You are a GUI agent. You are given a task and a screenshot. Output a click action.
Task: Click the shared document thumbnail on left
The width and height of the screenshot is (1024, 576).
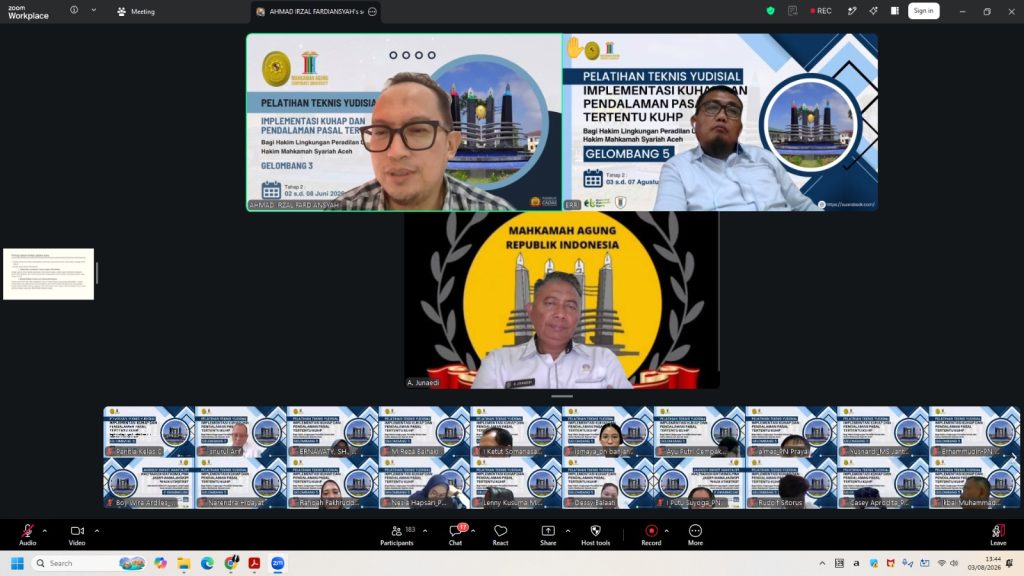coord(48,274)
